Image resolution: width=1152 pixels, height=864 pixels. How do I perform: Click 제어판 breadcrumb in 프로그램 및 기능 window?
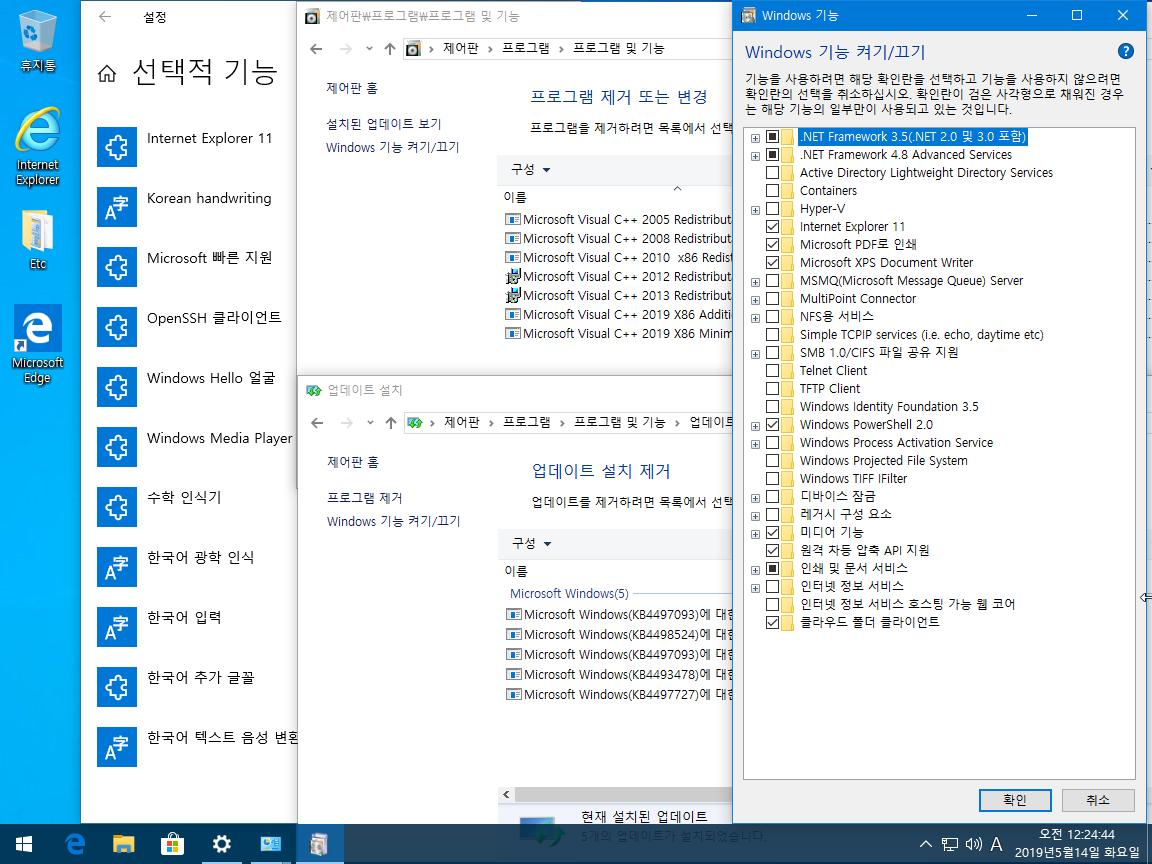tap(461, 48)
